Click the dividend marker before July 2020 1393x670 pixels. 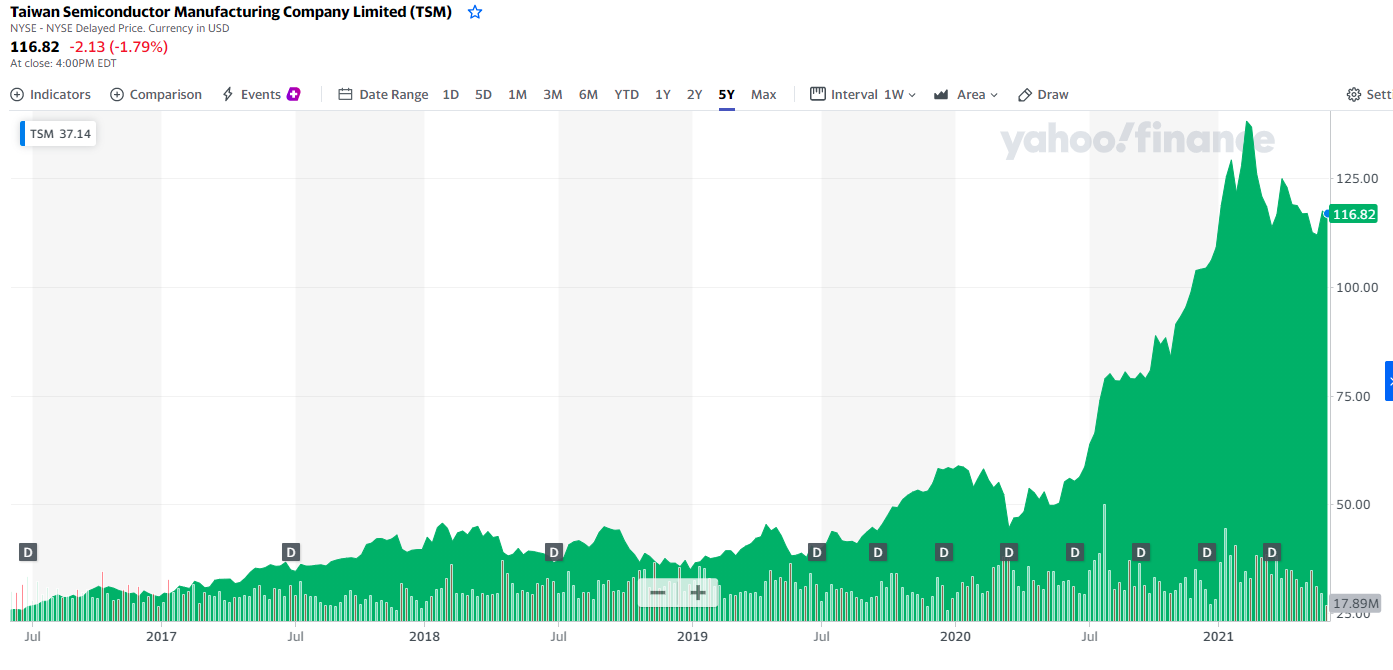[x=1075, y=552]
